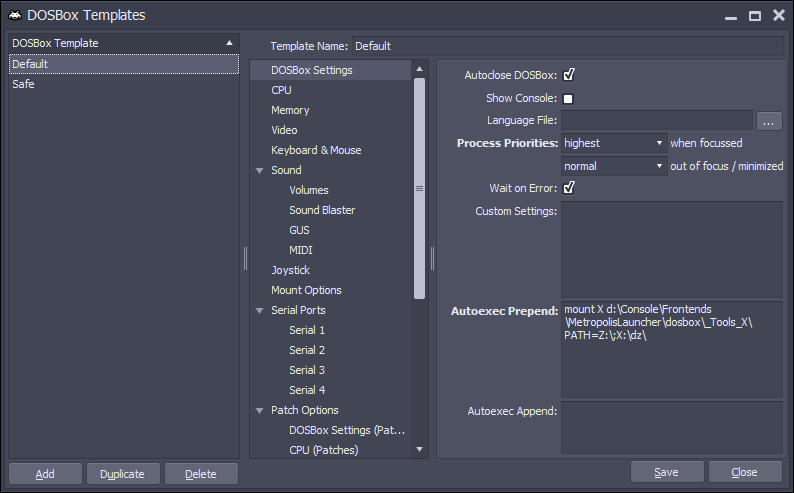This screenshot has width=794, height=493.
Task: Select the Default template in the list
Action: click(x=124, y=64)
